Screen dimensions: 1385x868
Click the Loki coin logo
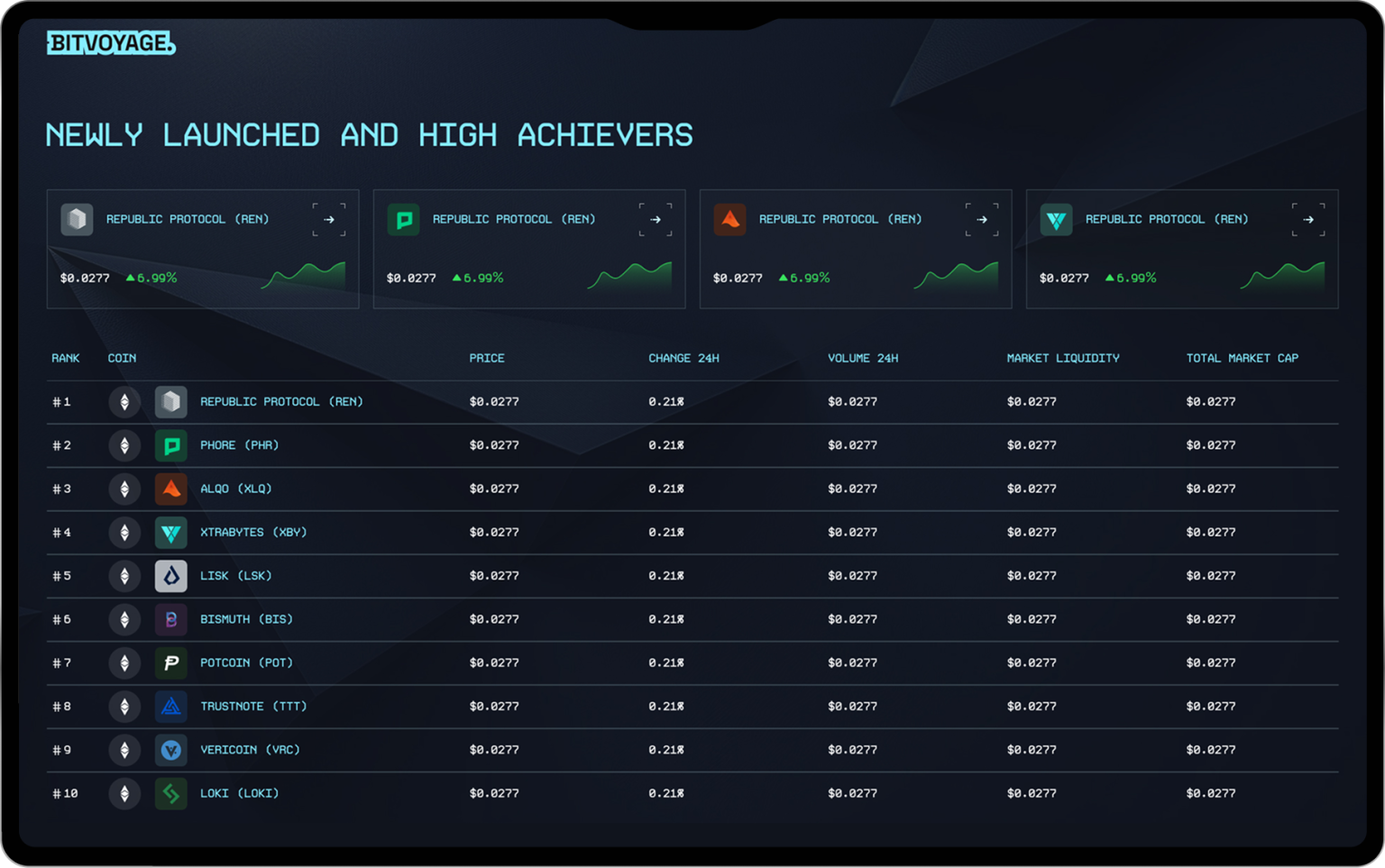[x=171, y=794]
